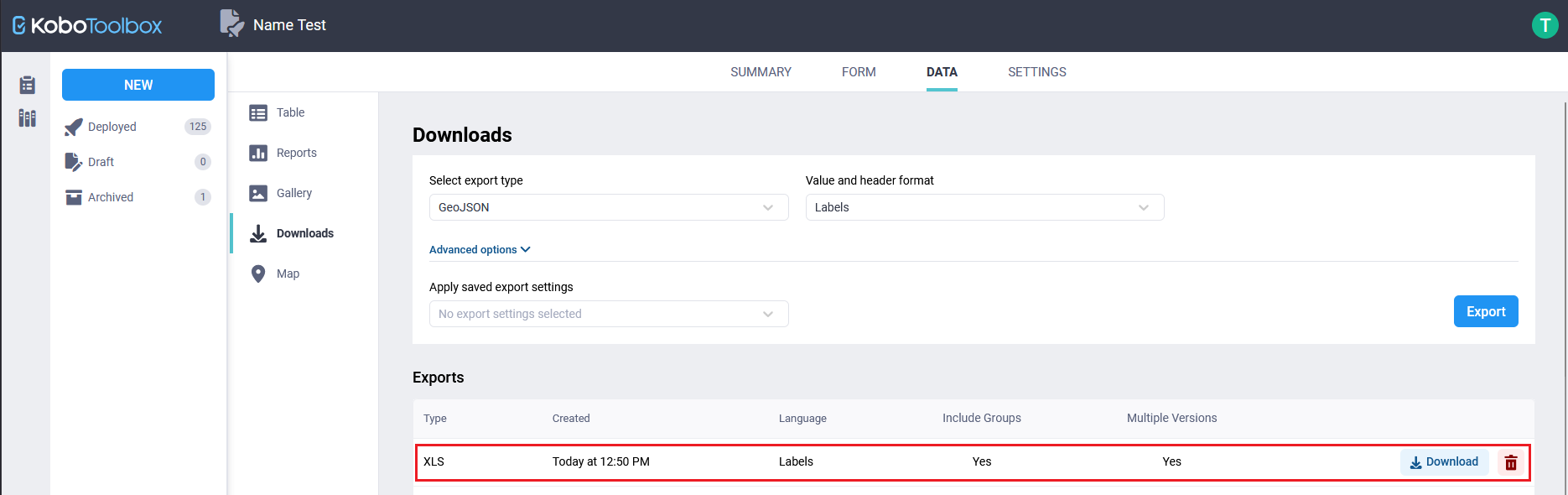Click the Export button
1568x495 pixels.
[1485, 311]
